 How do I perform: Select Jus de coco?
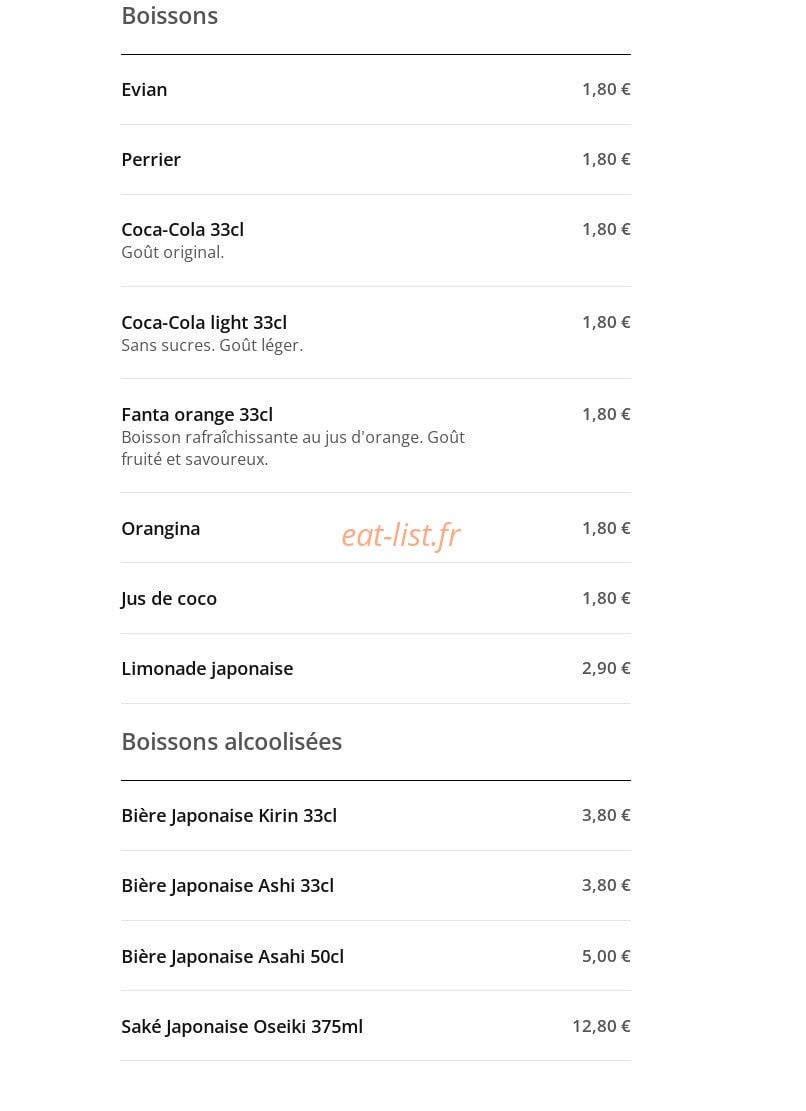coord(375,599)
